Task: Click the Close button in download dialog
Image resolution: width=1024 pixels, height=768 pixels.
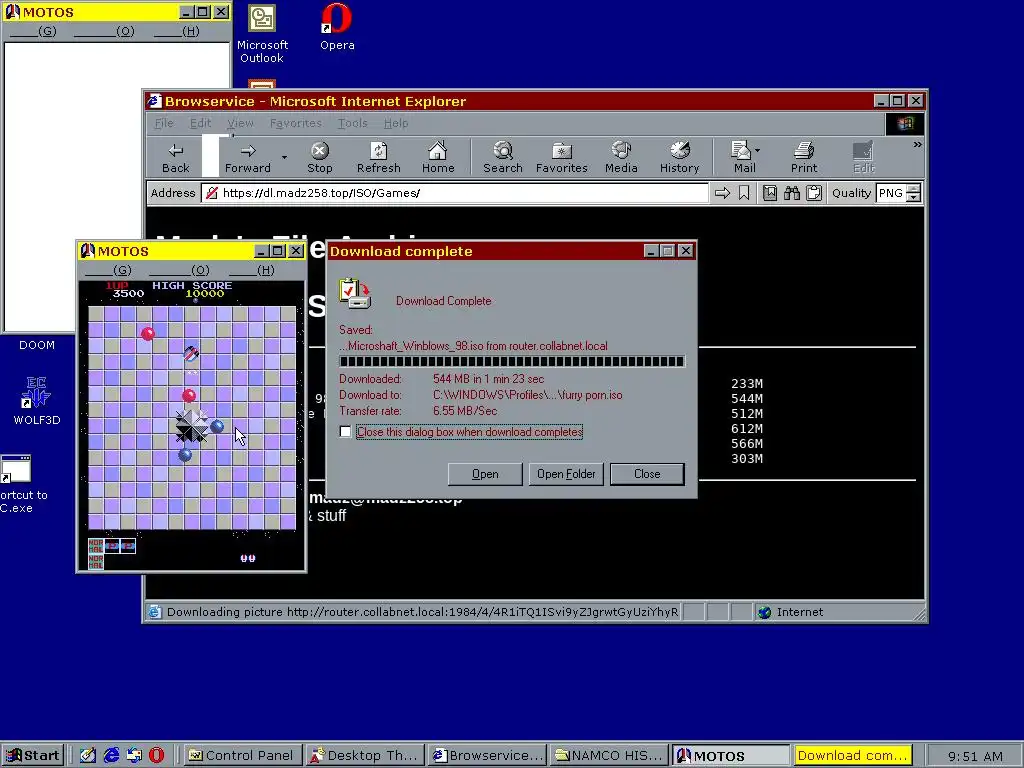Action: [x=647, y=474]
